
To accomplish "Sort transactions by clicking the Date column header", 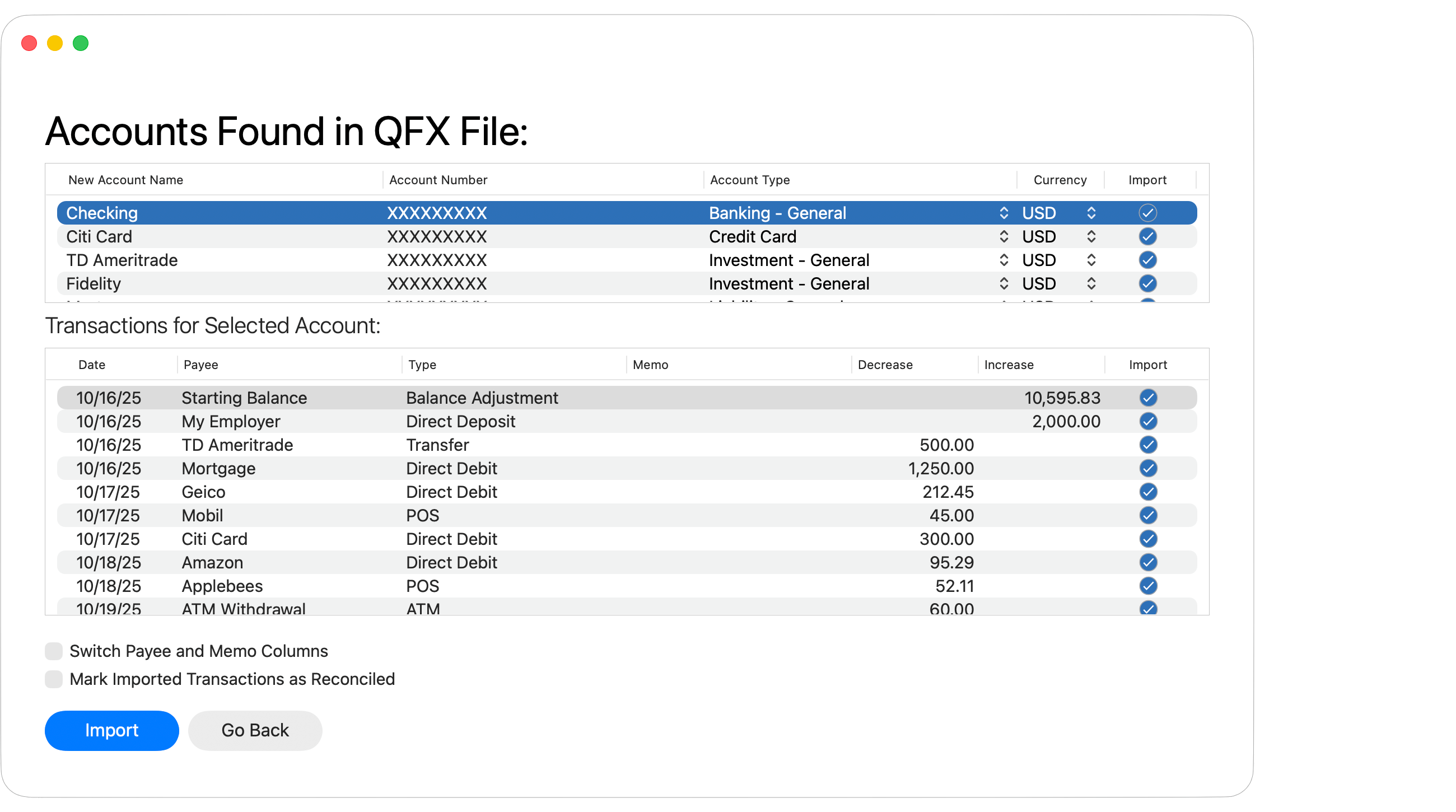I will (x=92, y=365).
